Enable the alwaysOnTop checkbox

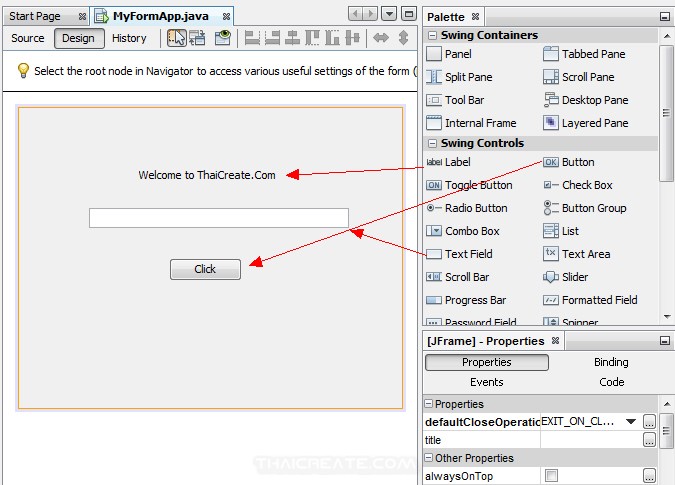click(x=551, y=476)
